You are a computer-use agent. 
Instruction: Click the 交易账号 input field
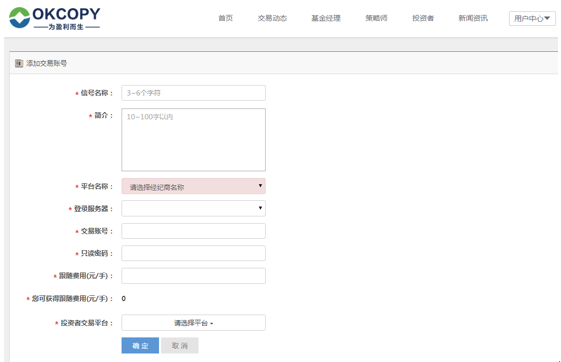coord(194,231)
